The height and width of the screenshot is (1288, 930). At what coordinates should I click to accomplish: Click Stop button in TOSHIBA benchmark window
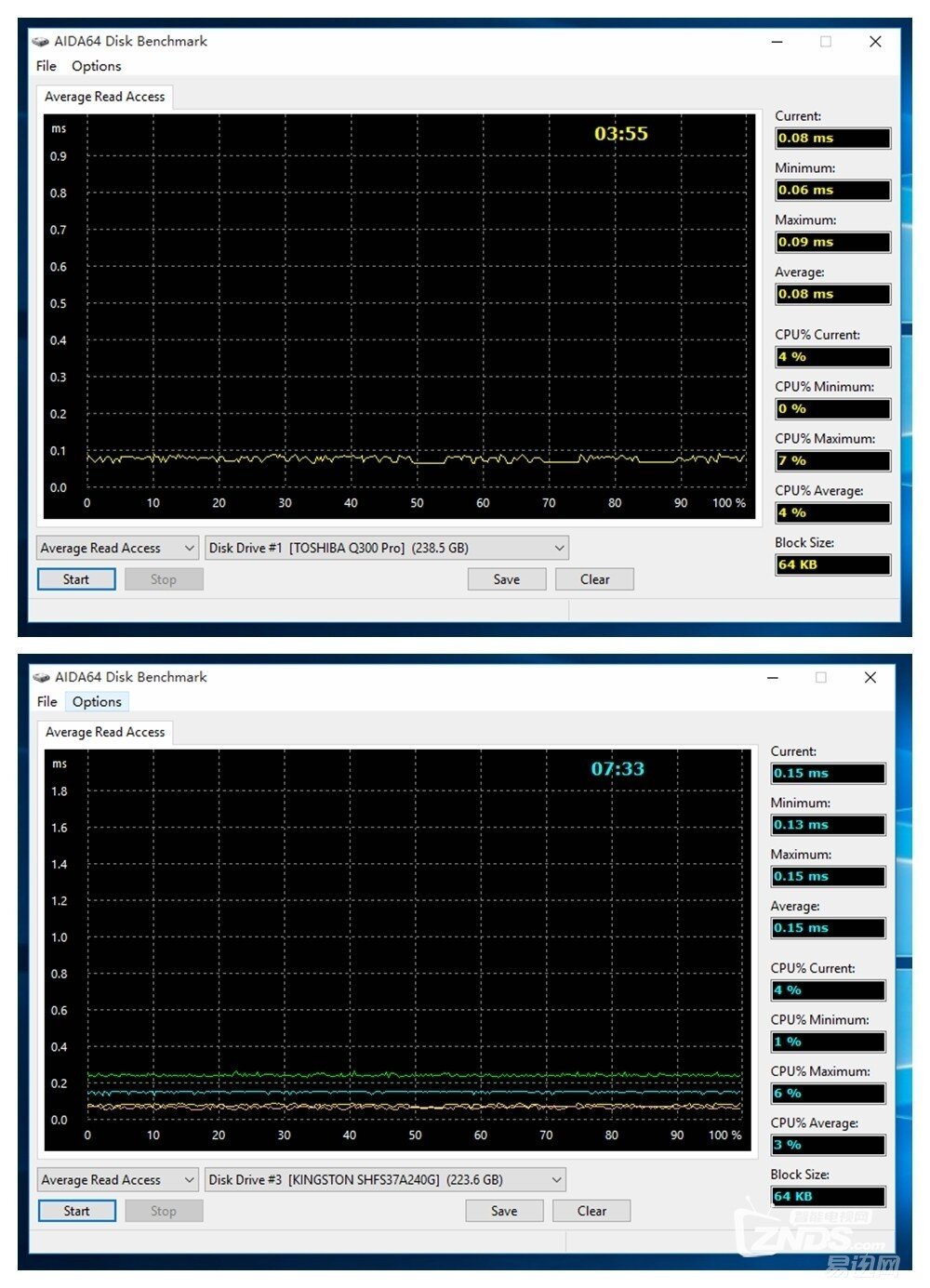click(x=164, y=579)
